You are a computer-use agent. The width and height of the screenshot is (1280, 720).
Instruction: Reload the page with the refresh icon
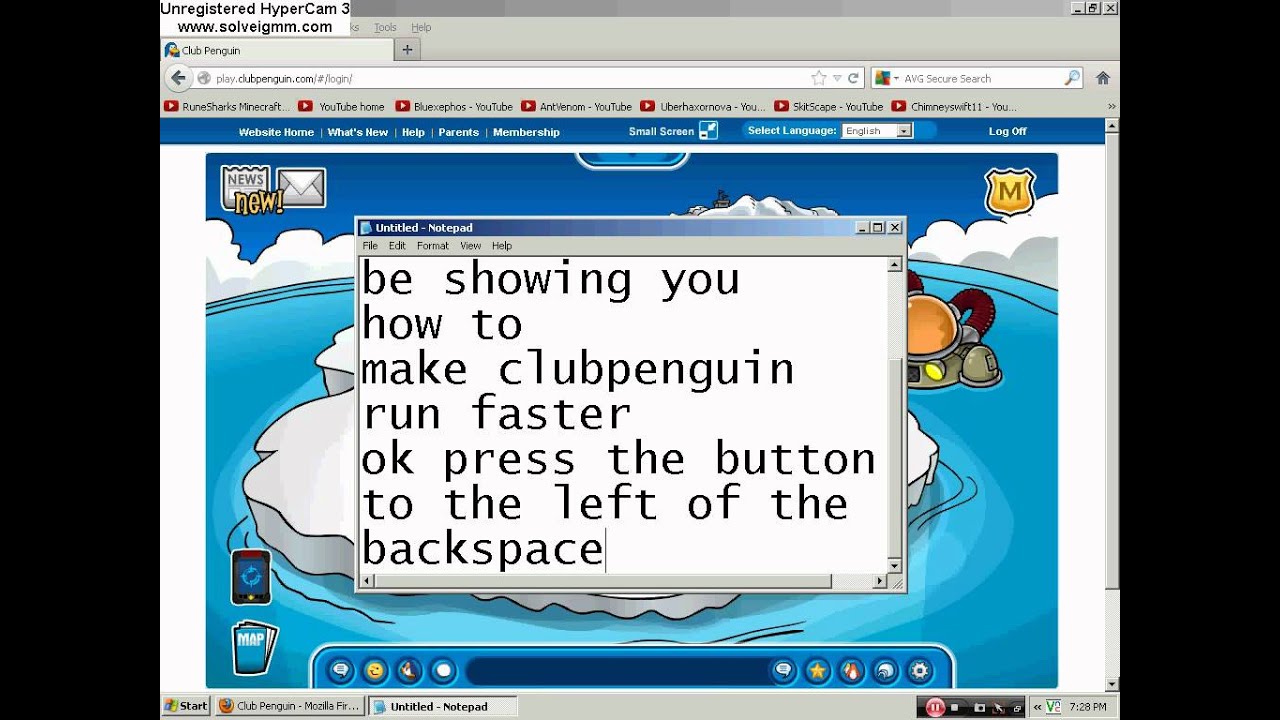click(853, 78)
